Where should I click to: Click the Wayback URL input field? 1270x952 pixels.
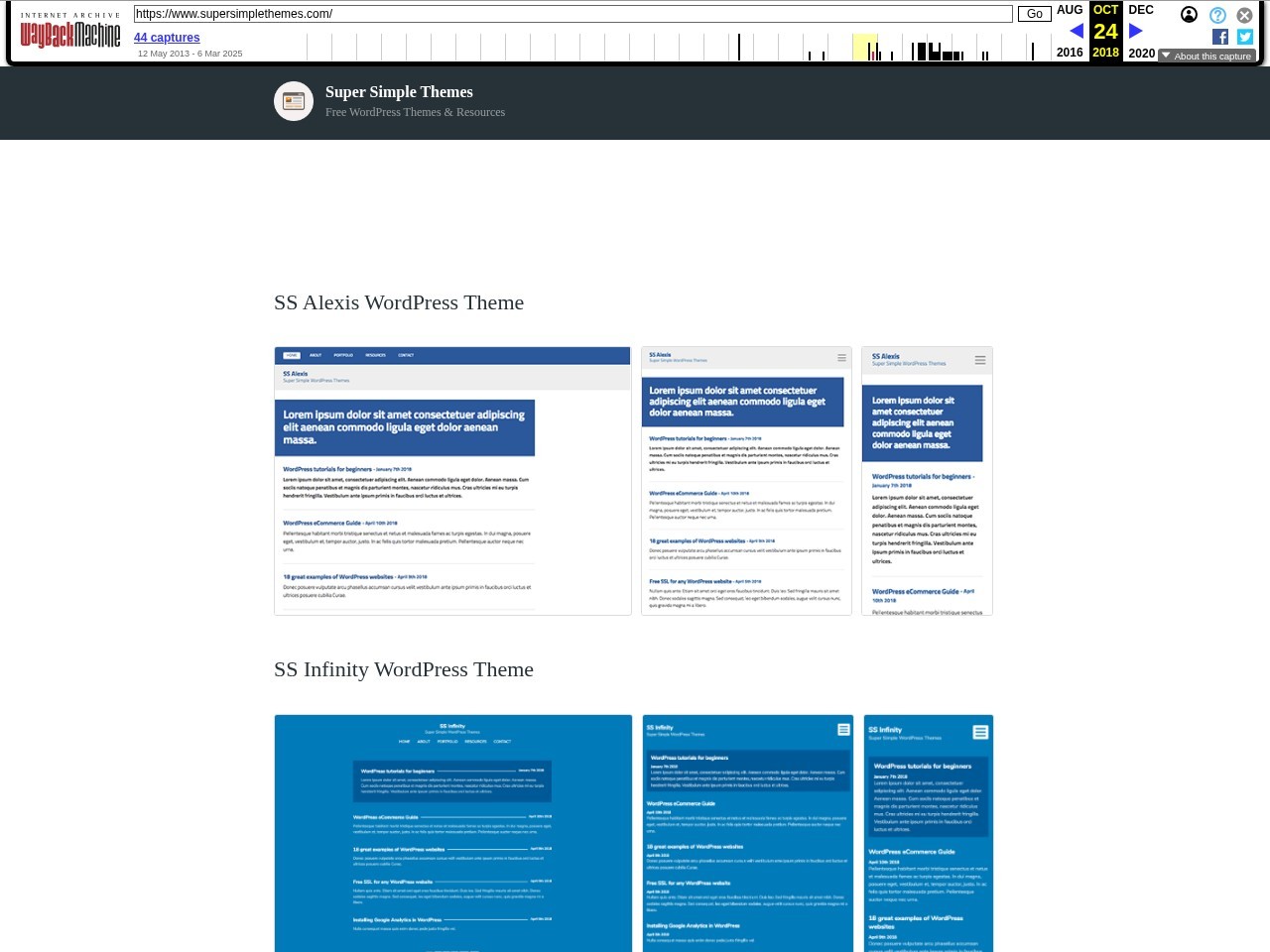tap(572, 14)
